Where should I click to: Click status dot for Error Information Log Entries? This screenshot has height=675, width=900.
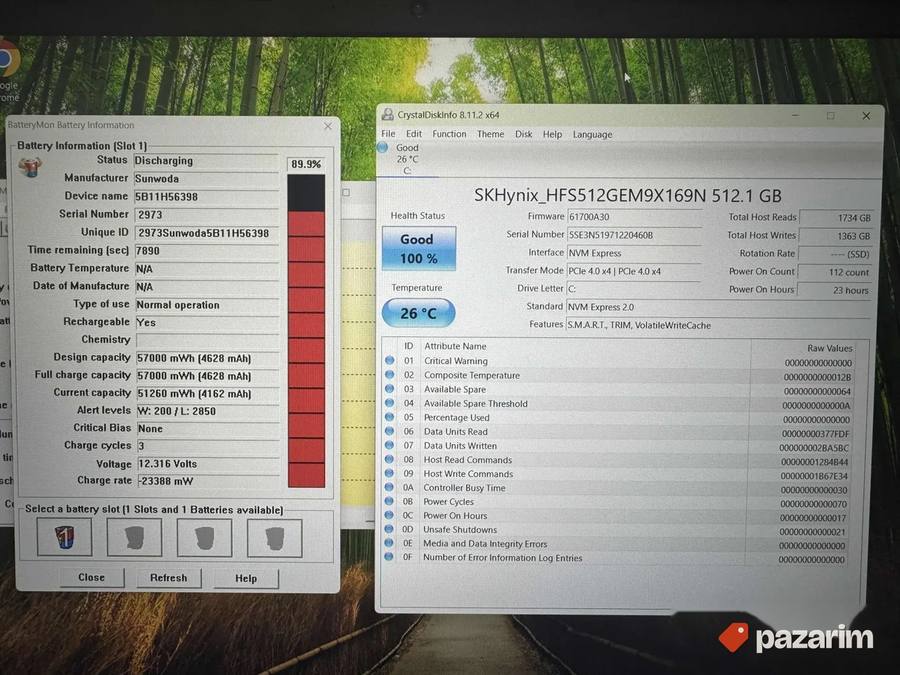(x=389, y=557)
